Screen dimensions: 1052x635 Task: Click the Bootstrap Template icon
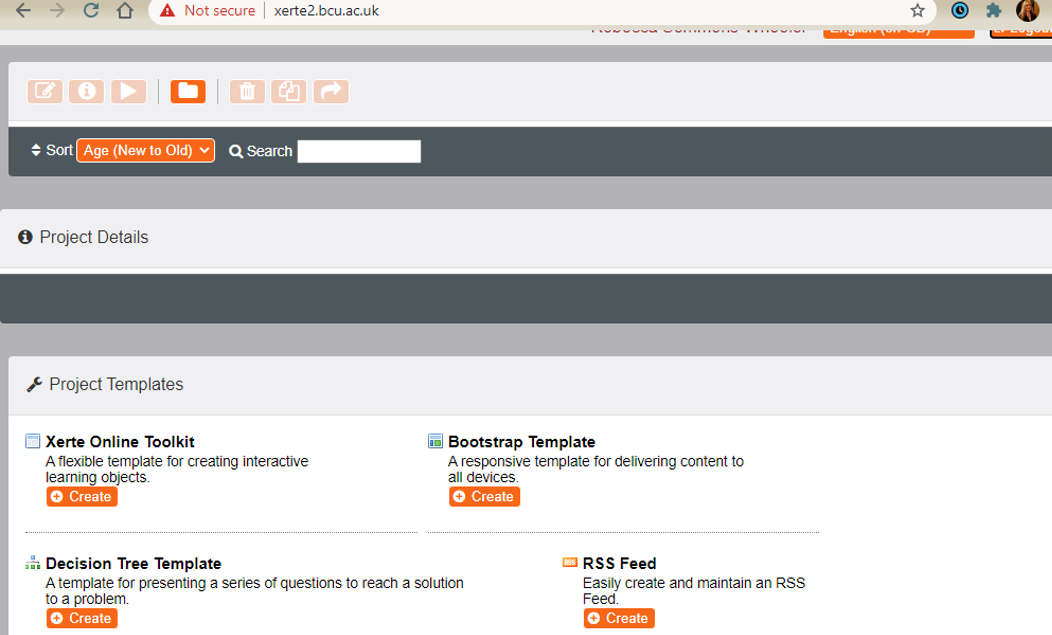point(435,441)
